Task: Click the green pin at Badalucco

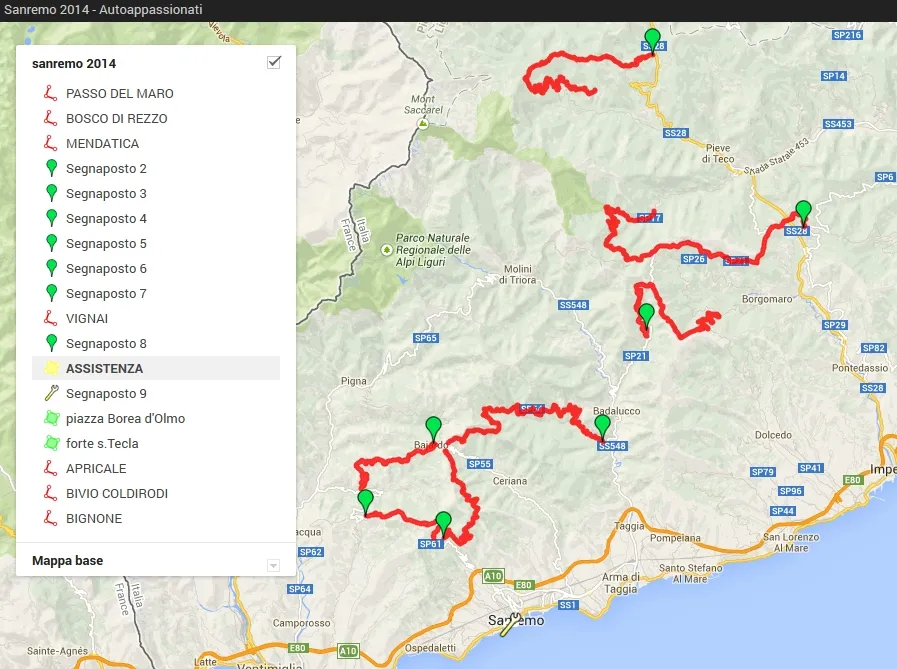Action: point(602,427)
